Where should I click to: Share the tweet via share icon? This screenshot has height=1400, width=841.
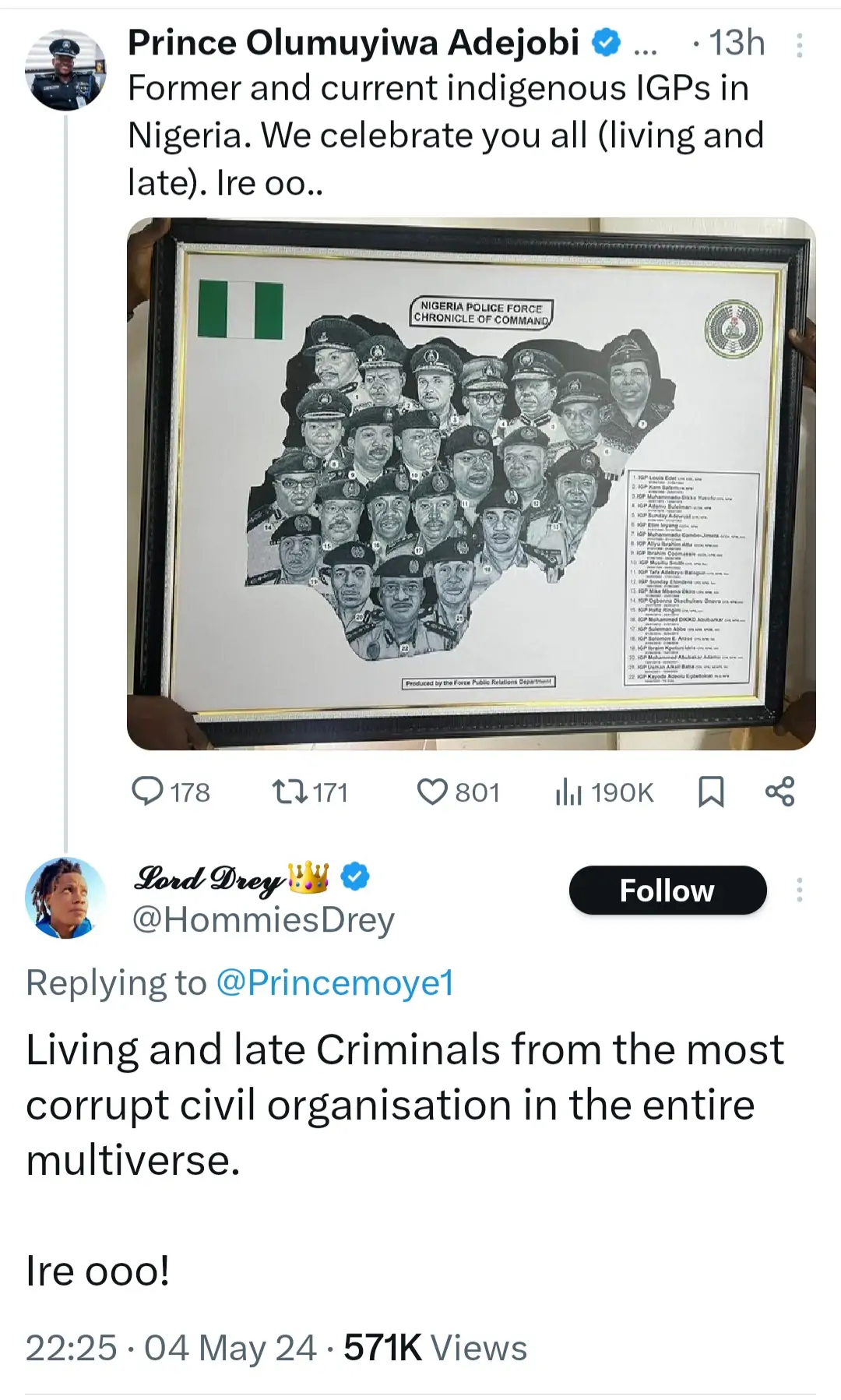coord(779,792)
